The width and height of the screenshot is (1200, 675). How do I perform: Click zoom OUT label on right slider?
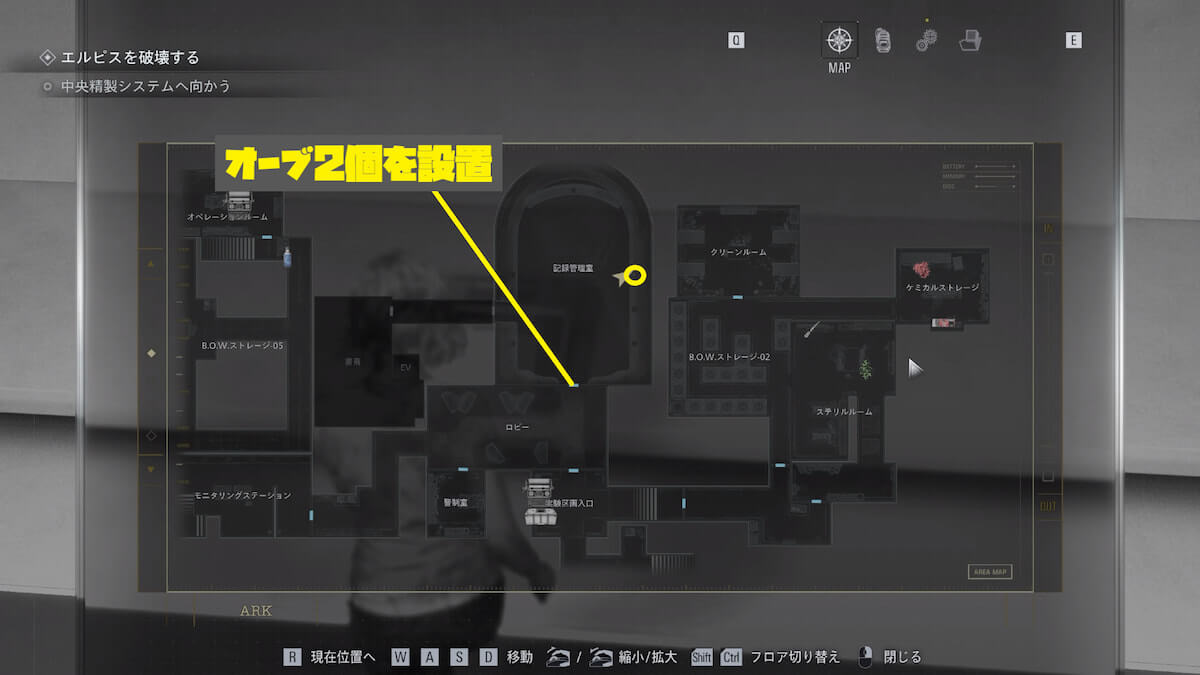tap(1048, 506)
